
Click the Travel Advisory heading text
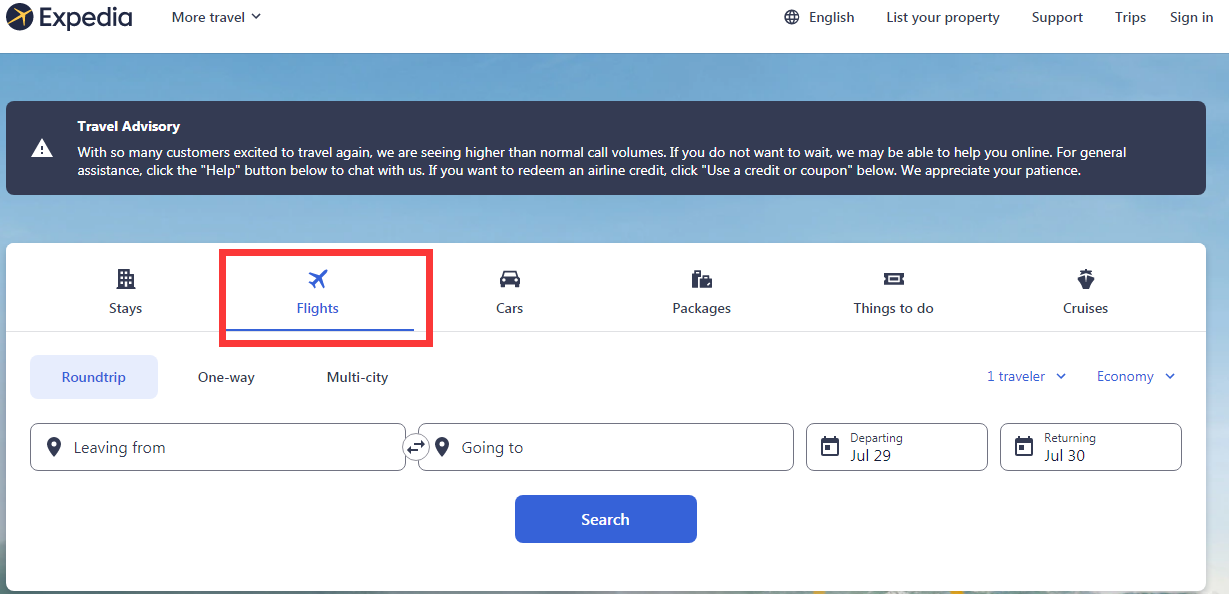(129, 127)
